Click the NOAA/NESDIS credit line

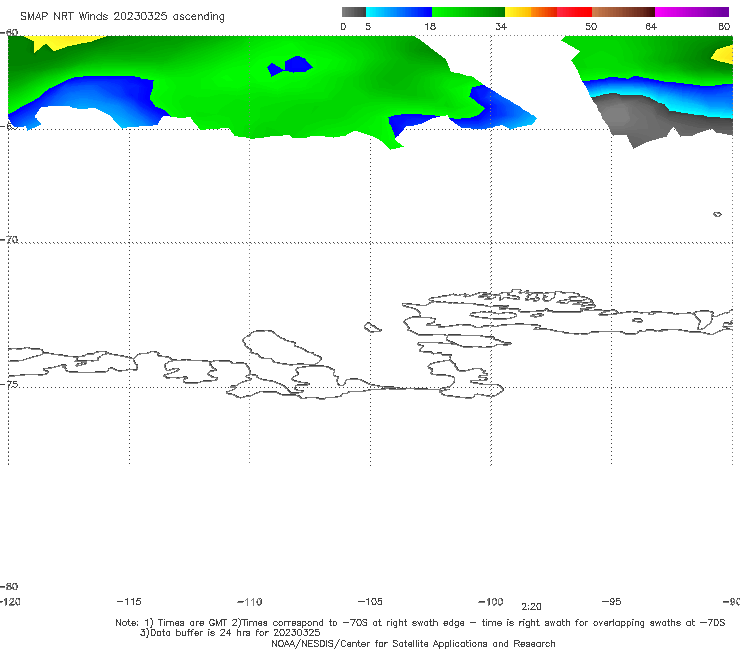tap(413, 644)
